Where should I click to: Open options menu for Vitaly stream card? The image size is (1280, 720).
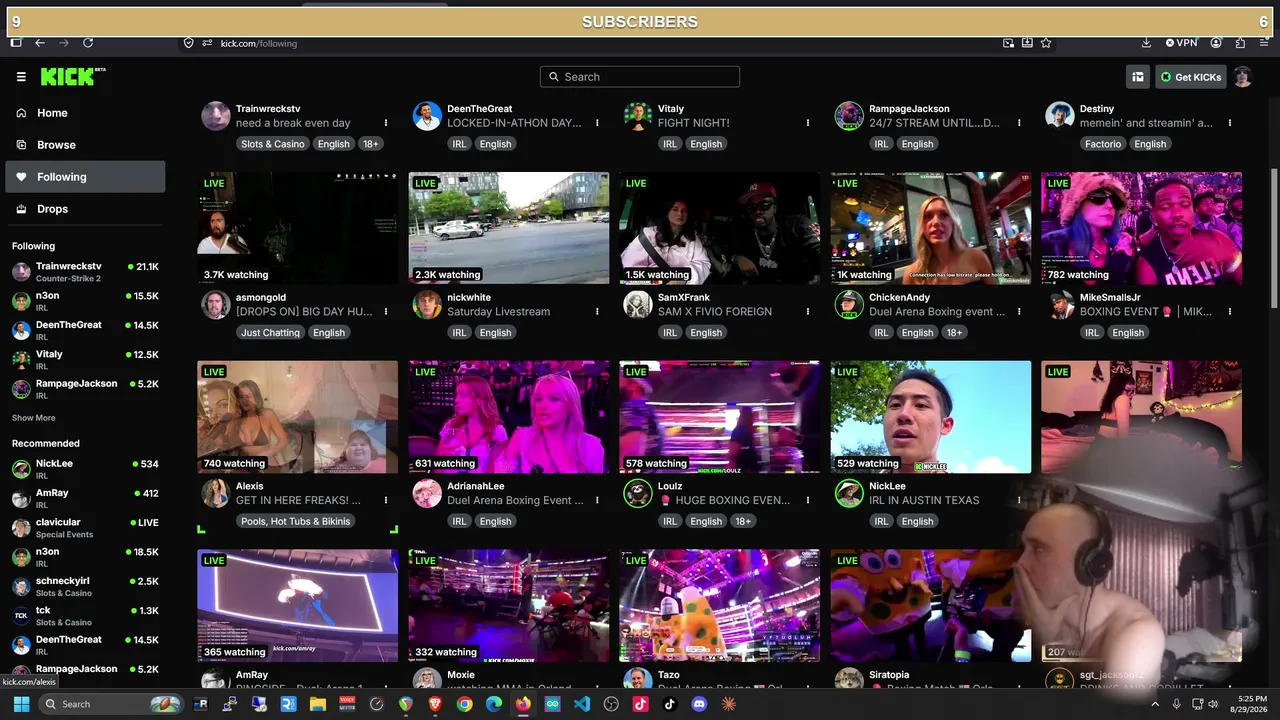(x=808, y=123)
